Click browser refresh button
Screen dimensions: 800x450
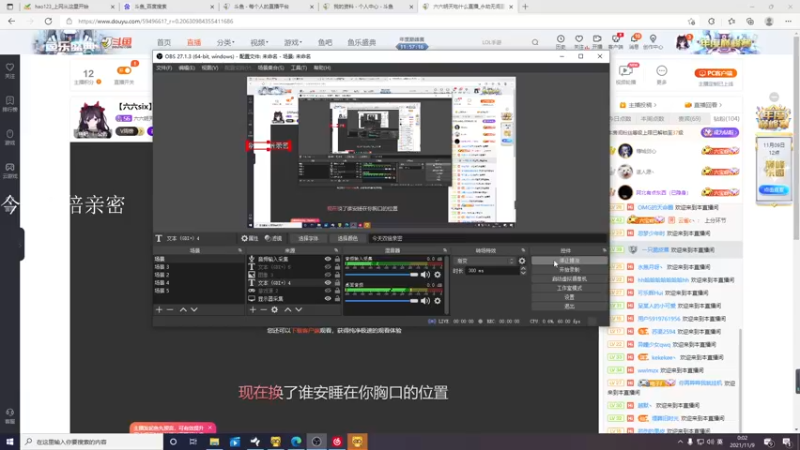pos(48,21)
